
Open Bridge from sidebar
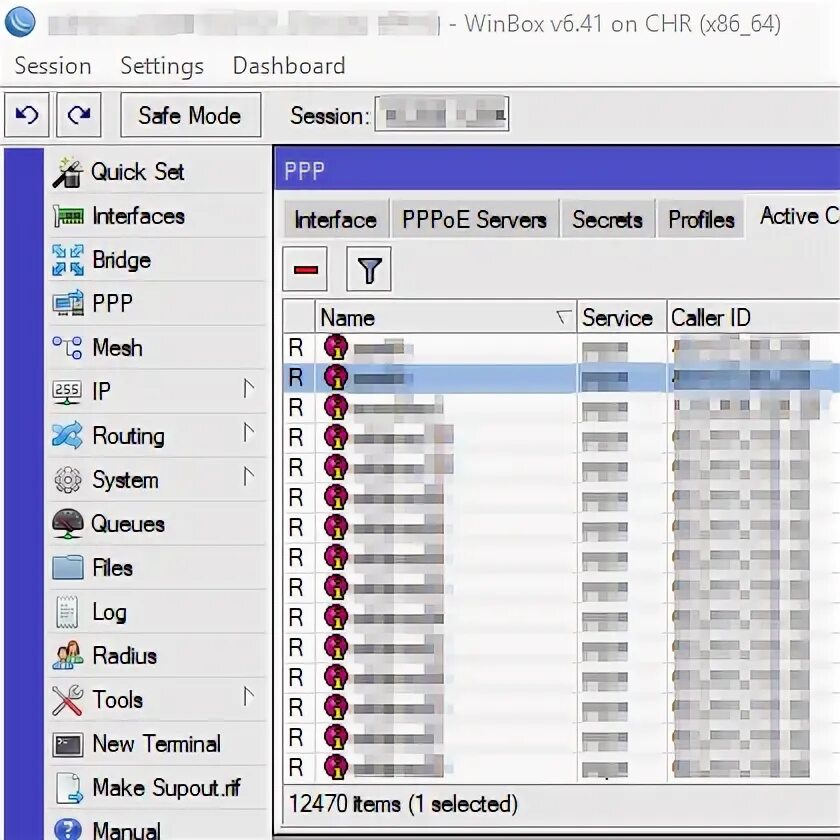(x=156, y=260)
